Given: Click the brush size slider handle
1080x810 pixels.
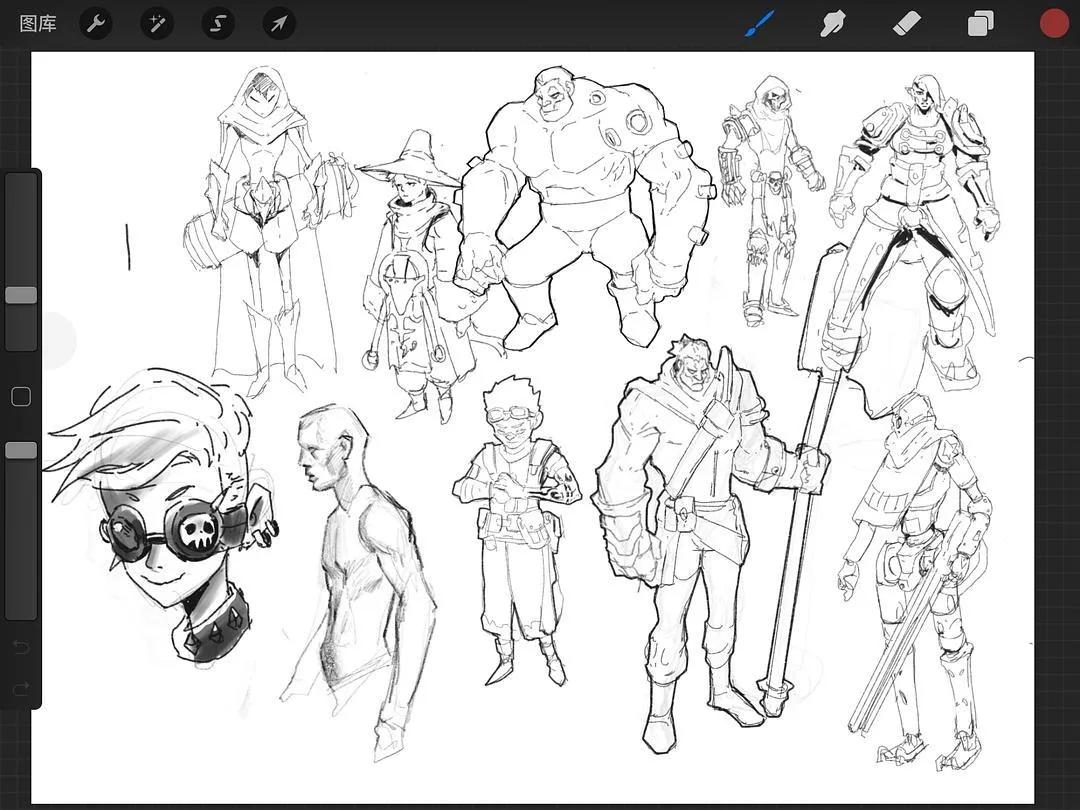Looking at the screenshot, I should point(21,295).
